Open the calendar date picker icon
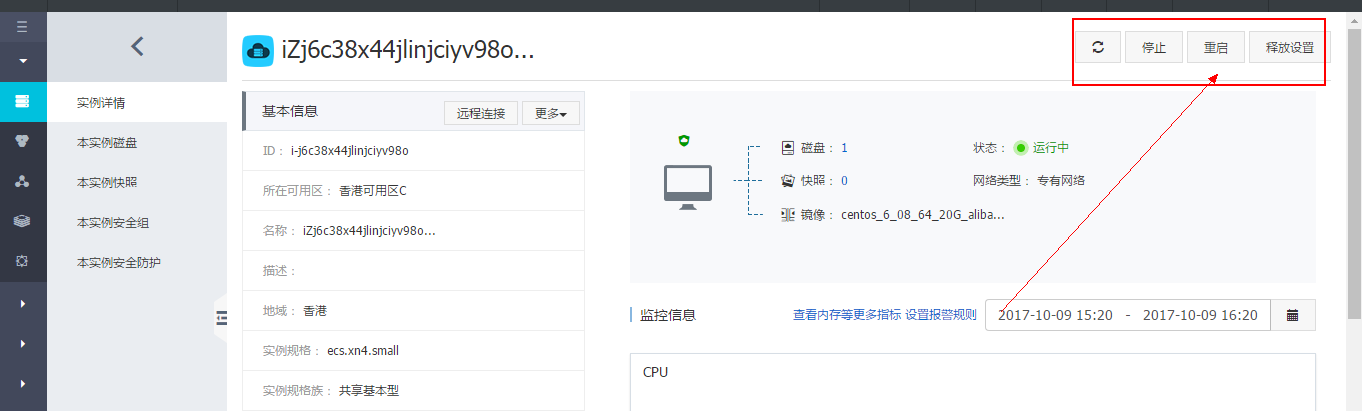 tap(1293, 315)
